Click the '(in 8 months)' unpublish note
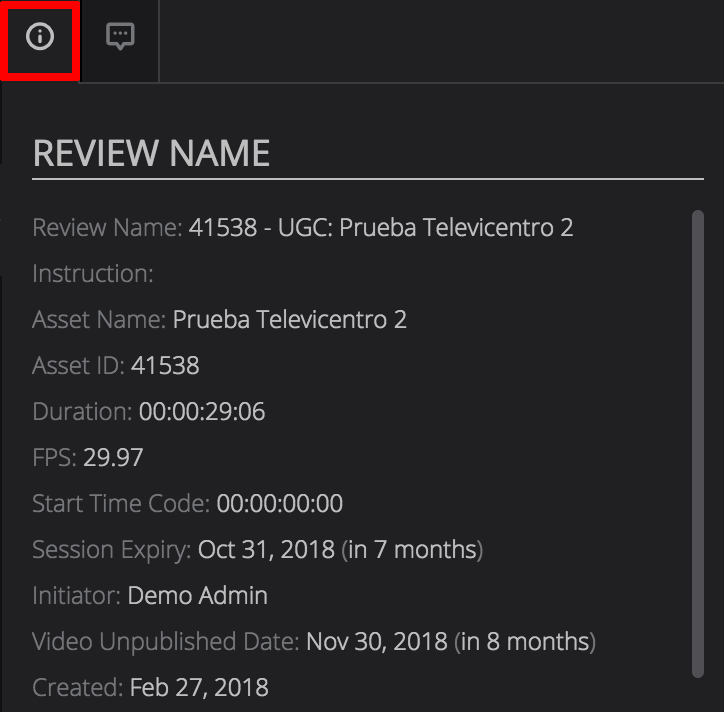The width and height of the screenshot is (724, 712). (525, 642)
